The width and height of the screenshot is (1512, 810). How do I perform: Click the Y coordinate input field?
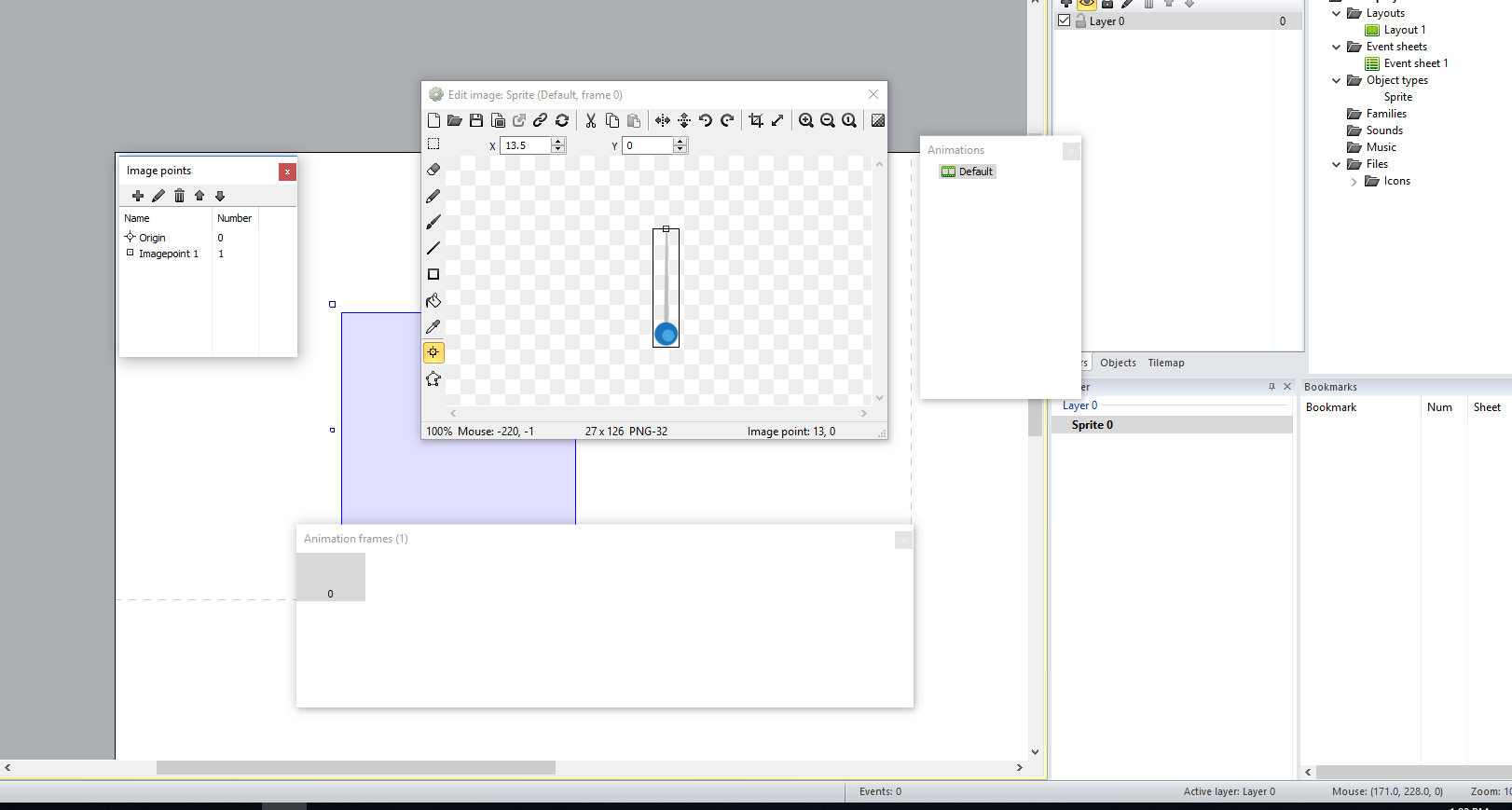point(648,145)
